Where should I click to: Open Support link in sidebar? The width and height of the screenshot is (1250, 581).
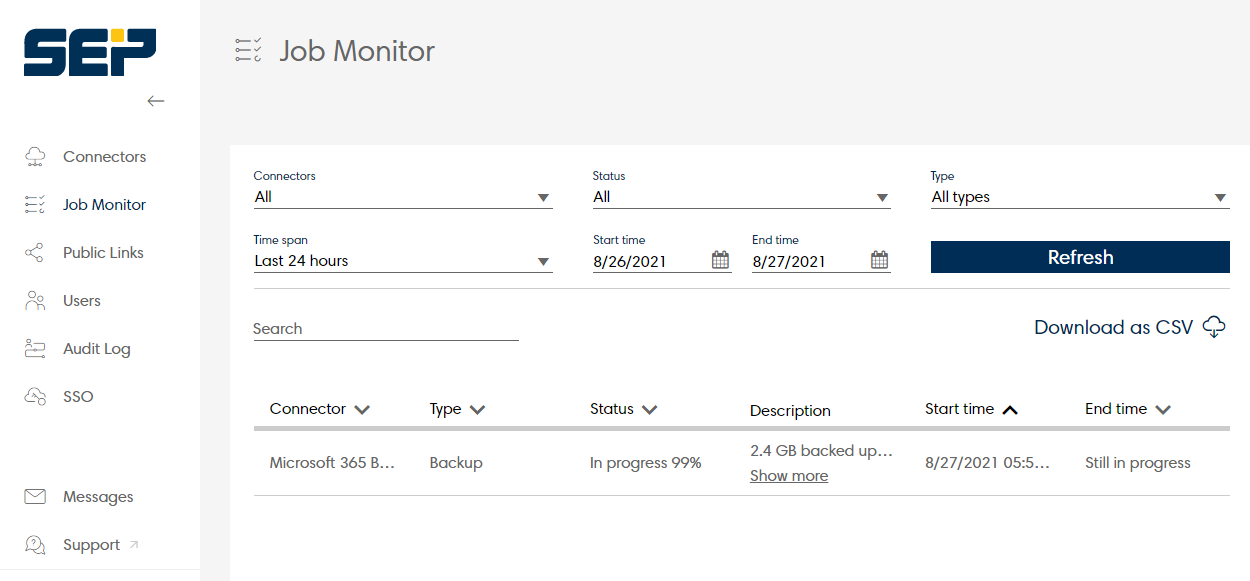coord(91,545)
